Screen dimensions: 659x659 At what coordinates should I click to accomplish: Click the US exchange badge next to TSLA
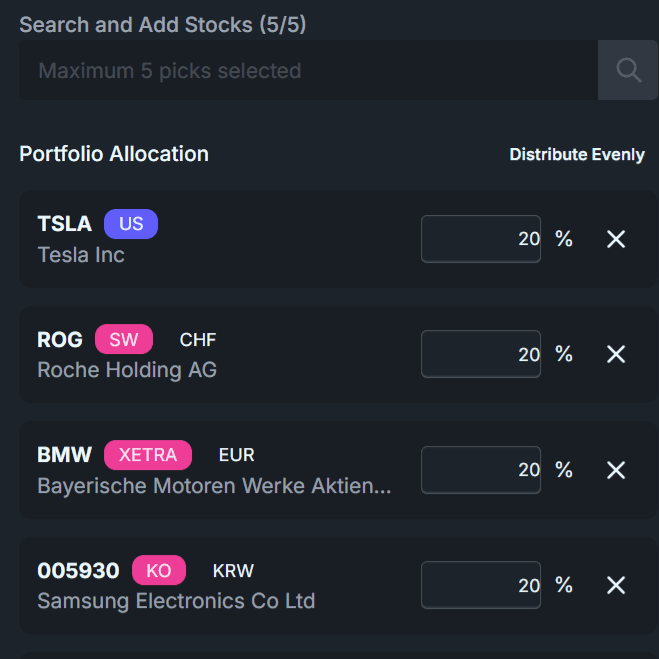(x=131, y=224)
